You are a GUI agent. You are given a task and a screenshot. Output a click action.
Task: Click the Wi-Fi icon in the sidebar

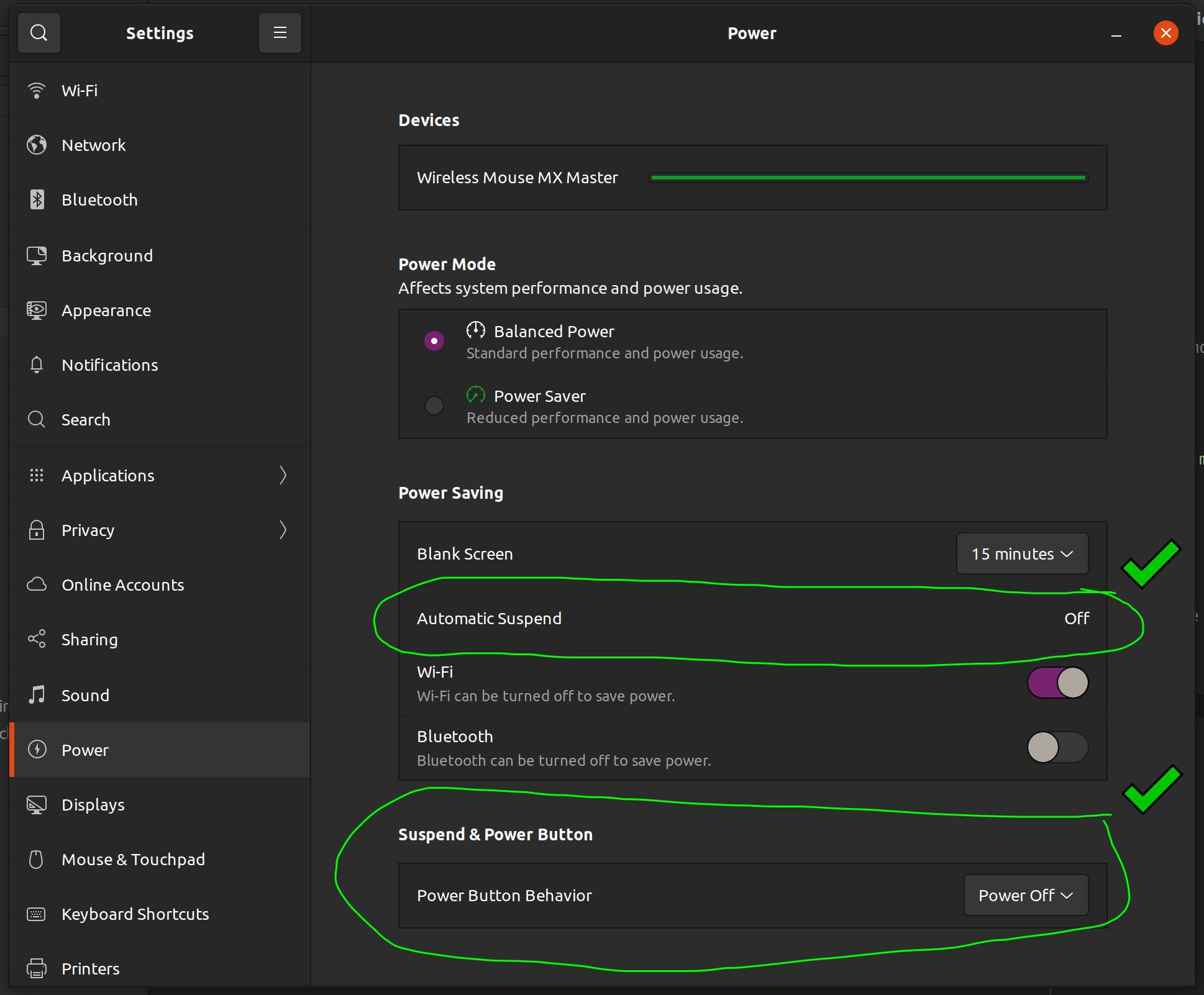[37, 91]
